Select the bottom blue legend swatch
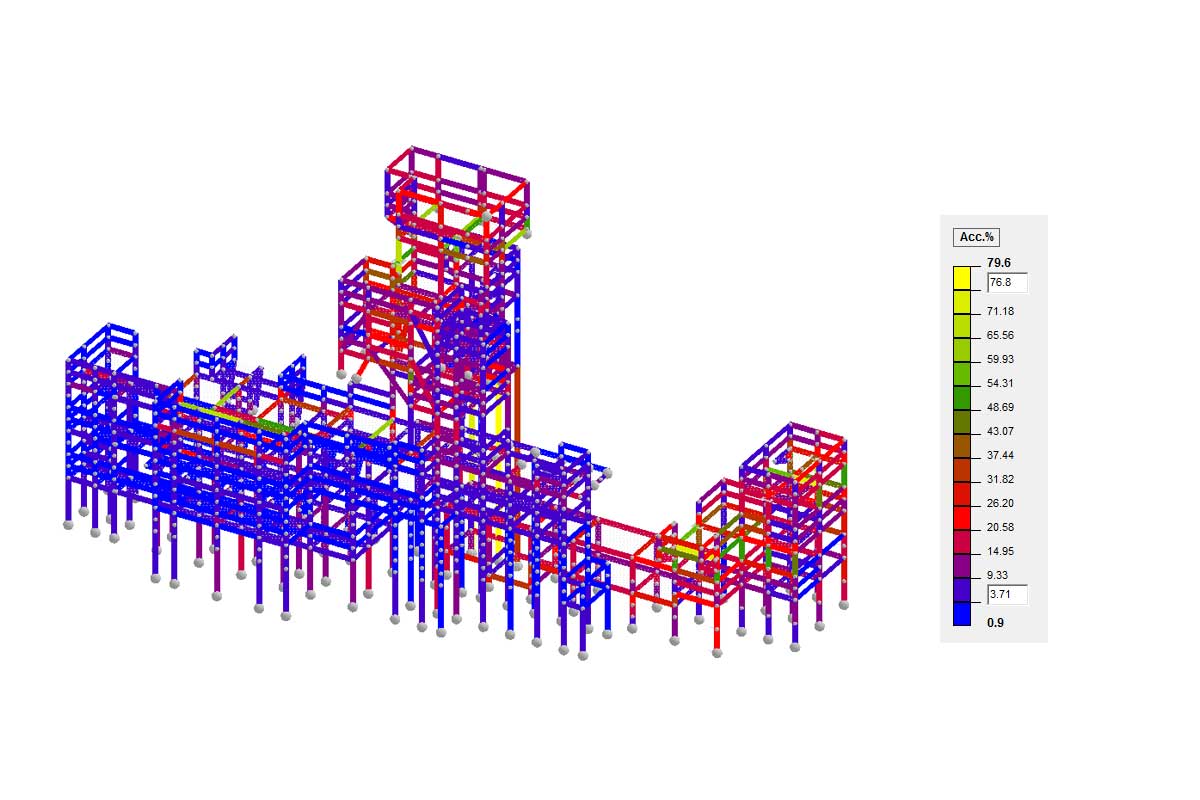The image size is (1200, 800). click(x=962, y=613)
